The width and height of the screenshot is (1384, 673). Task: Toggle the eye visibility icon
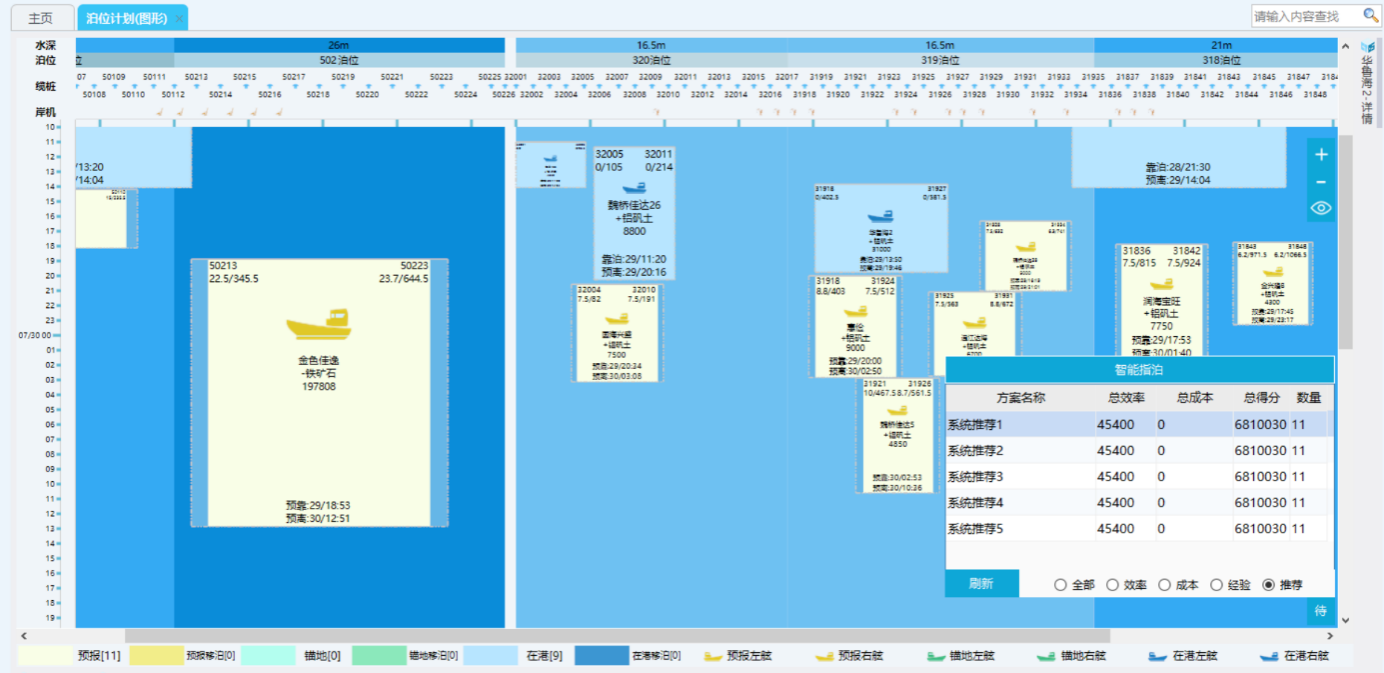click(1321, 208)
